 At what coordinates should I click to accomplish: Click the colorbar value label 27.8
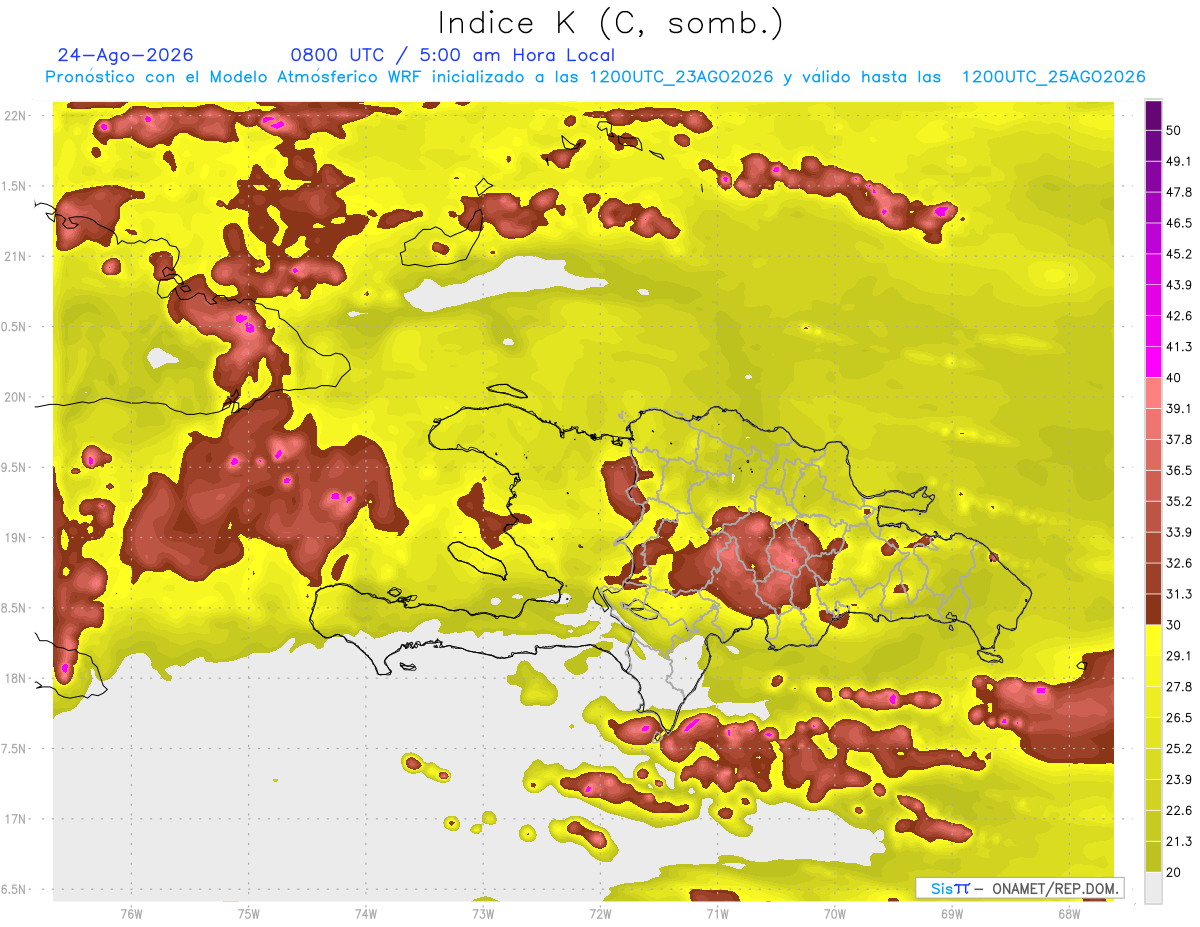1179,686
